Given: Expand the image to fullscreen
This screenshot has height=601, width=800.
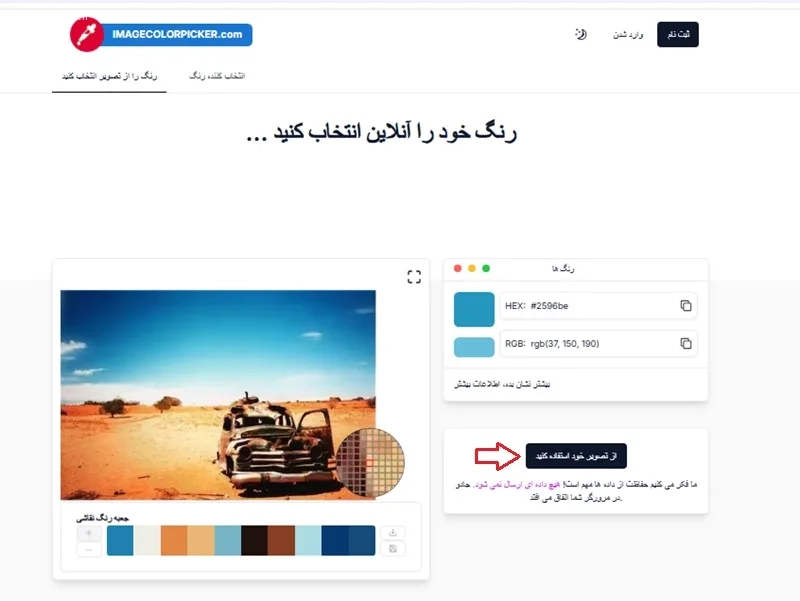Looking at the screenshot, I should 414,277.
